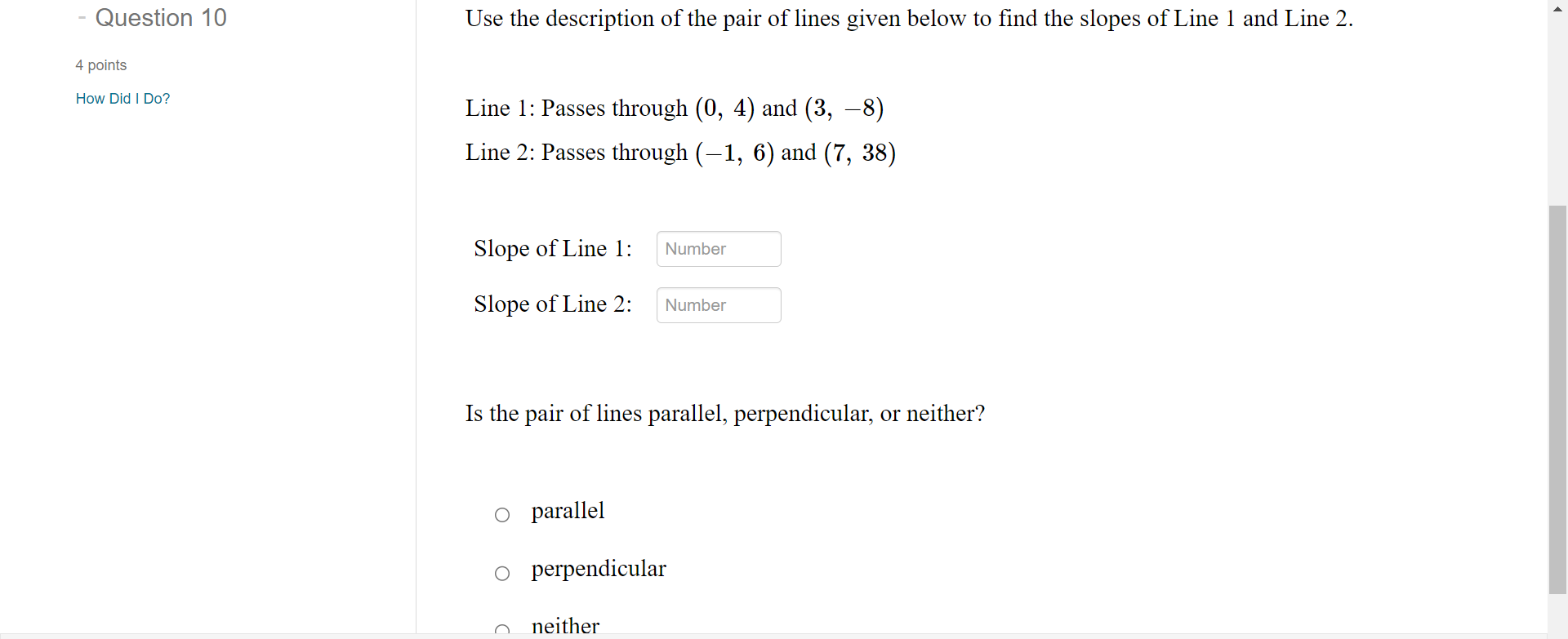Viewport: 1568px width, 639px height.
Task: Select the "perpendicular" radio button
Action: (502, 573)
